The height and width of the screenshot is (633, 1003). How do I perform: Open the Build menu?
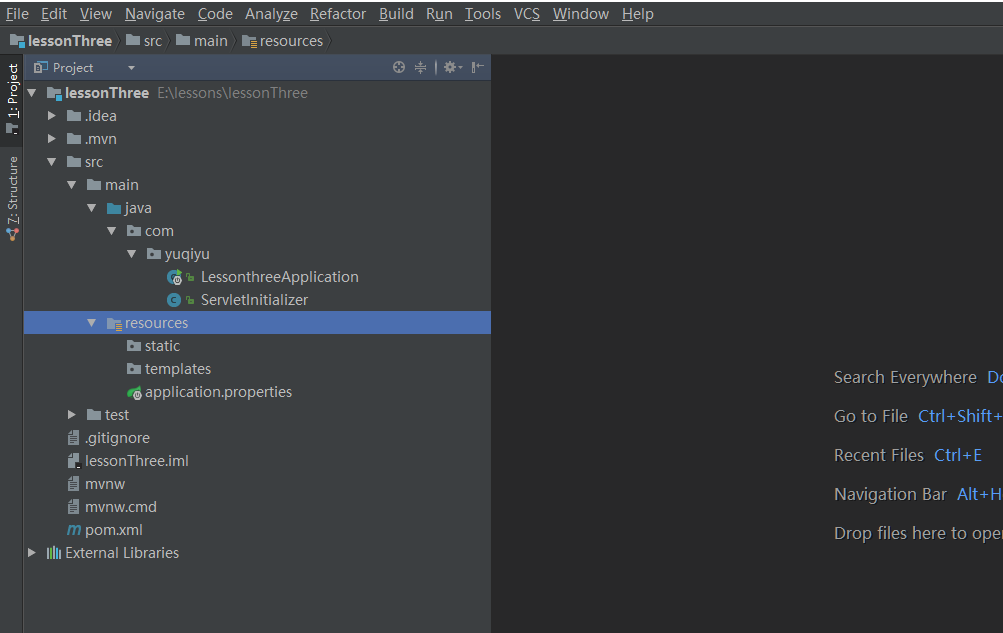coord(396,13)
